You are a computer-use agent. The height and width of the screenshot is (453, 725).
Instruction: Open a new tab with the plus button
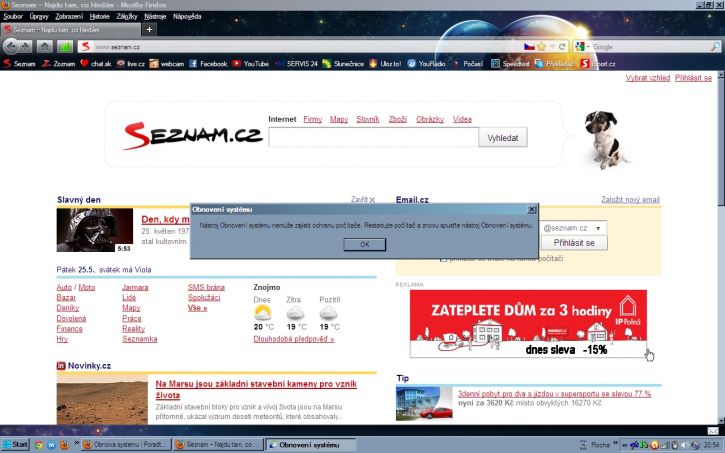point(149,30)
